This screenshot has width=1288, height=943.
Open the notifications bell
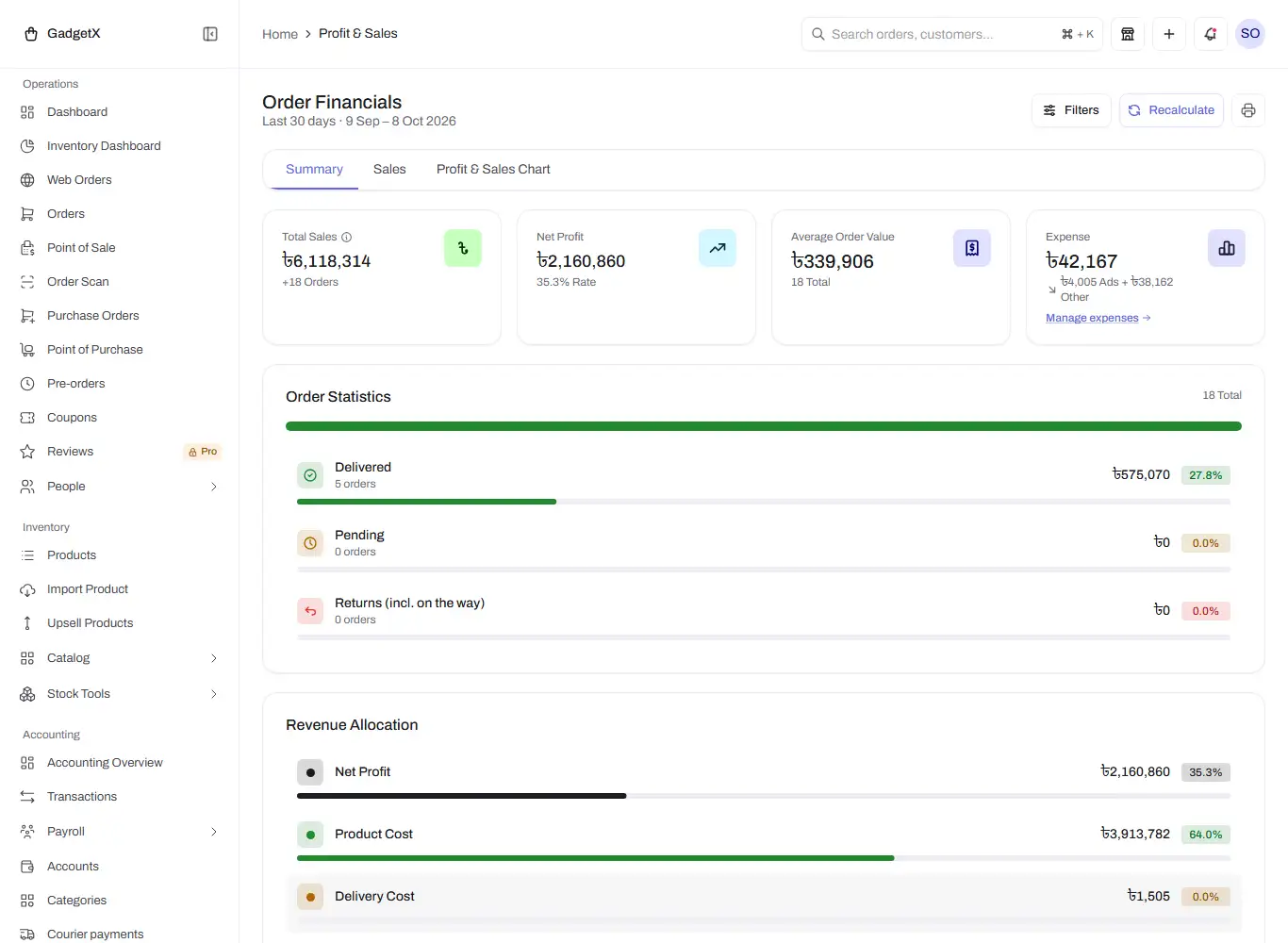[x=1211, y=34]
